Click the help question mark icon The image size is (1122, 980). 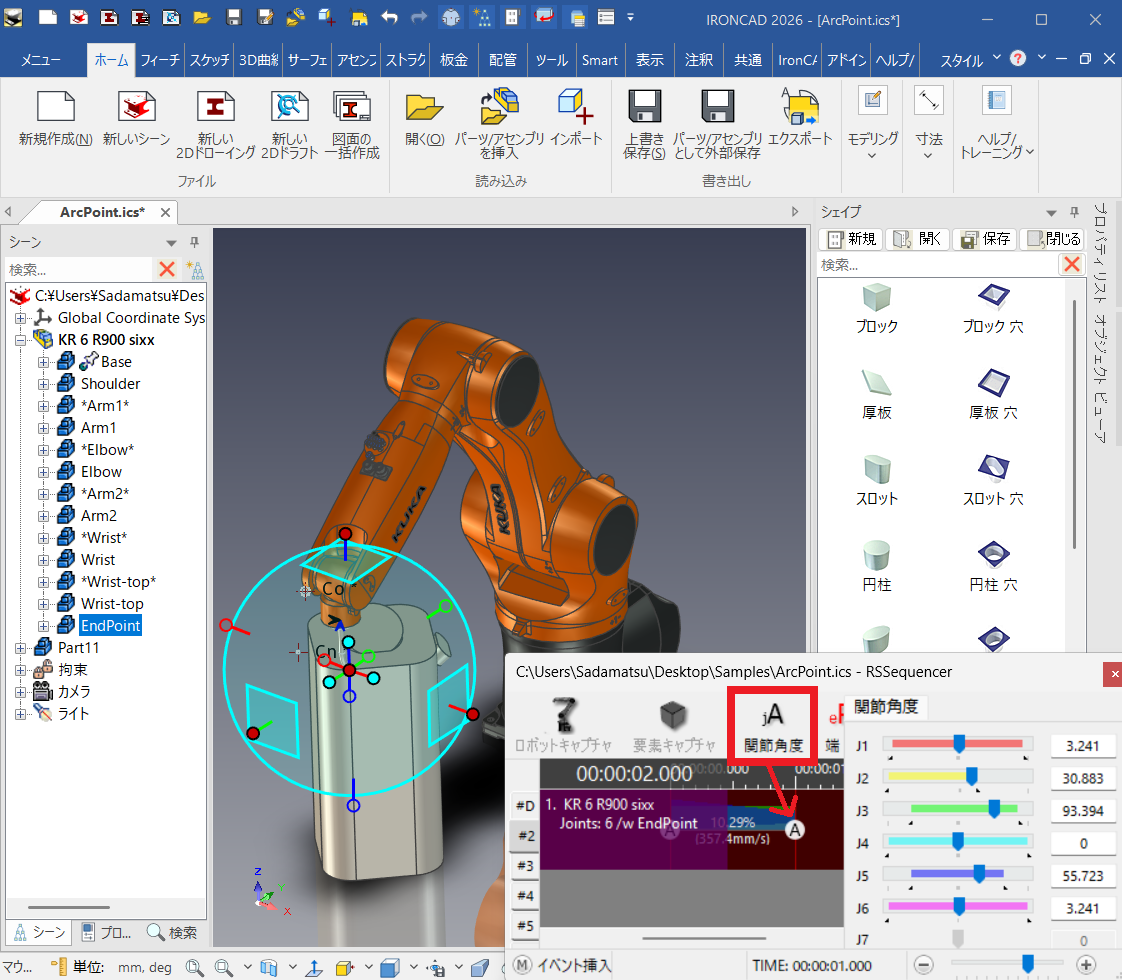(1018, 59)
